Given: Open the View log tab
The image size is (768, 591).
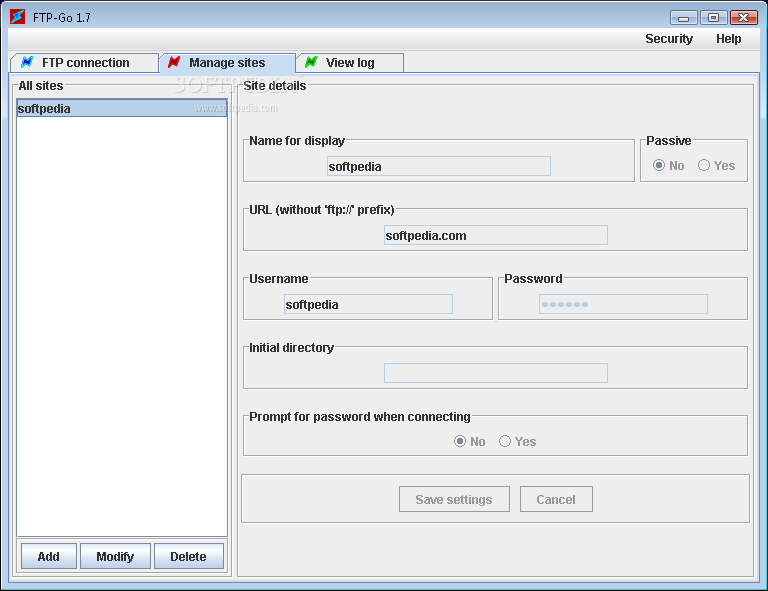Looking at the screenshot, I should [350, 63].
